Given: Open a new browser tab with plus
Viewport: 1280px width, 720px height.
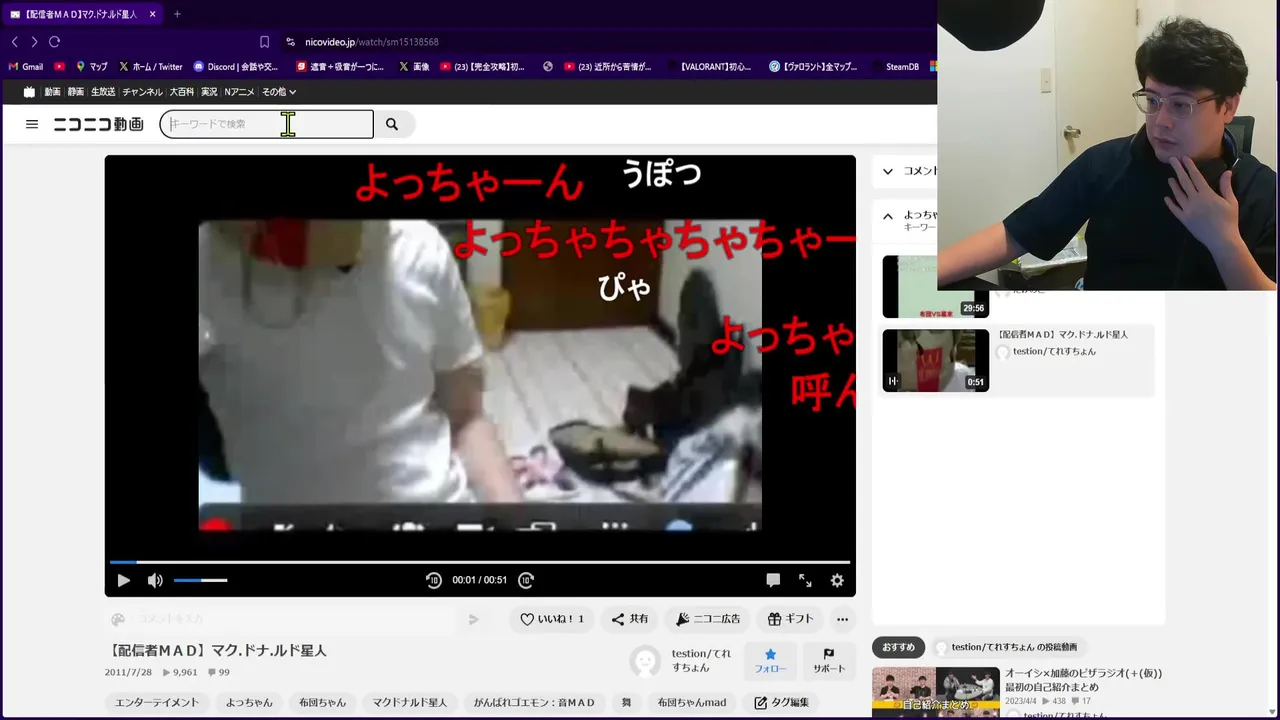Looking at the screenshot, I should pos(177,14).
